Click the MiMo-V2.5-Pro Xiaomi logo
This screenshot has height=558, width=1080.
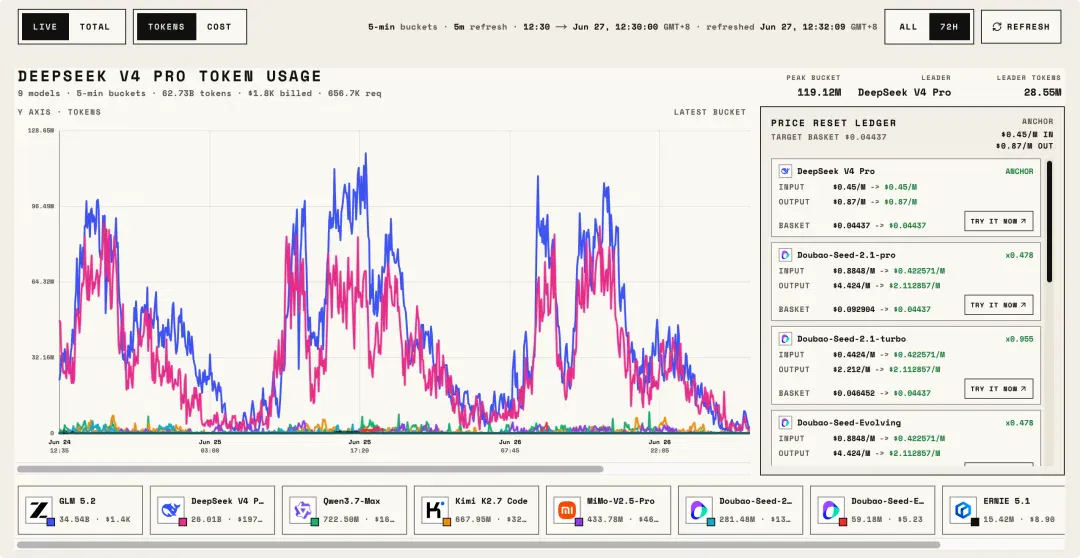coord(567,510)
